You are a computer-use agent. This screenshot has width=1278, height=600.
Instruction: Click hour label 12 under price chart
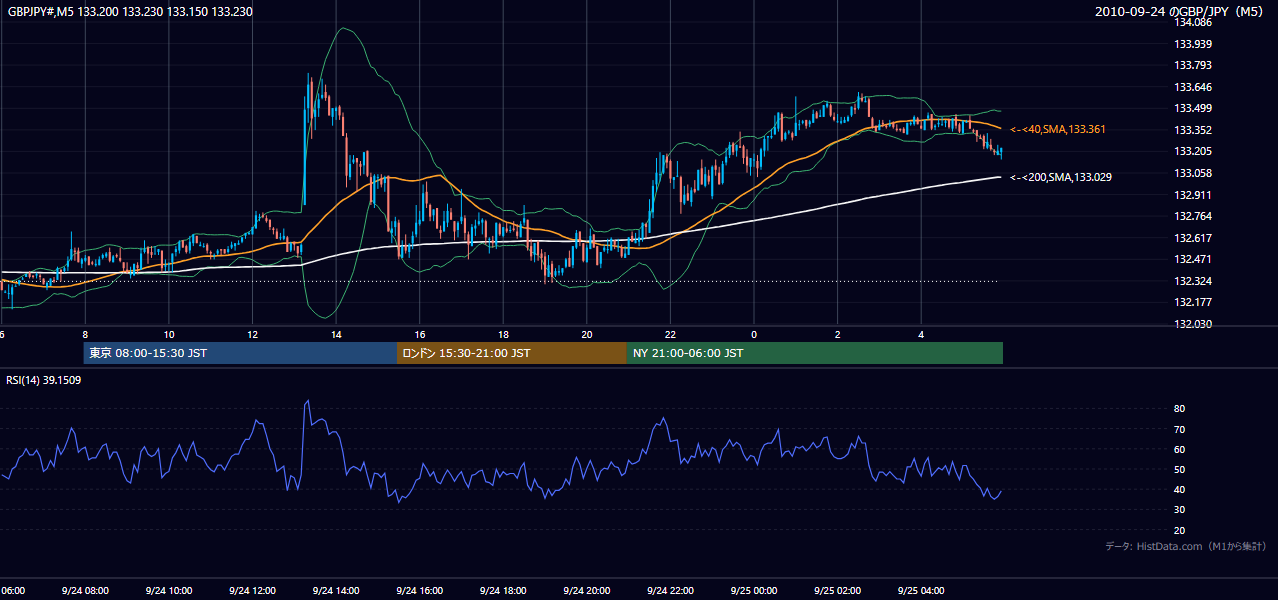click(x=253, y=334)
